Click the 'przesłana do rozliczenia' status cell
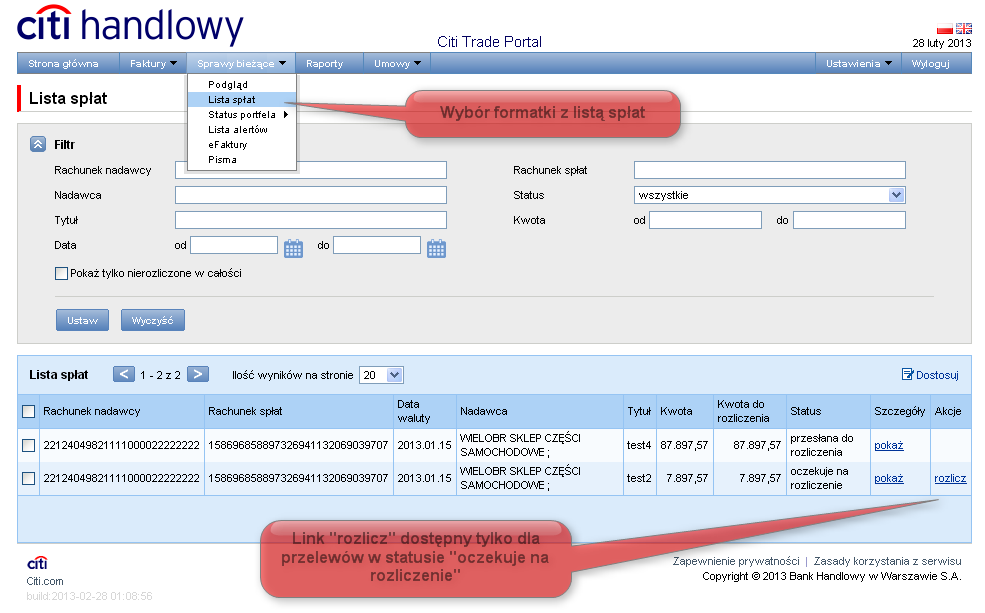Image resolution: width=985 pixels, height=613 pixels. click(x=828, y=445)
